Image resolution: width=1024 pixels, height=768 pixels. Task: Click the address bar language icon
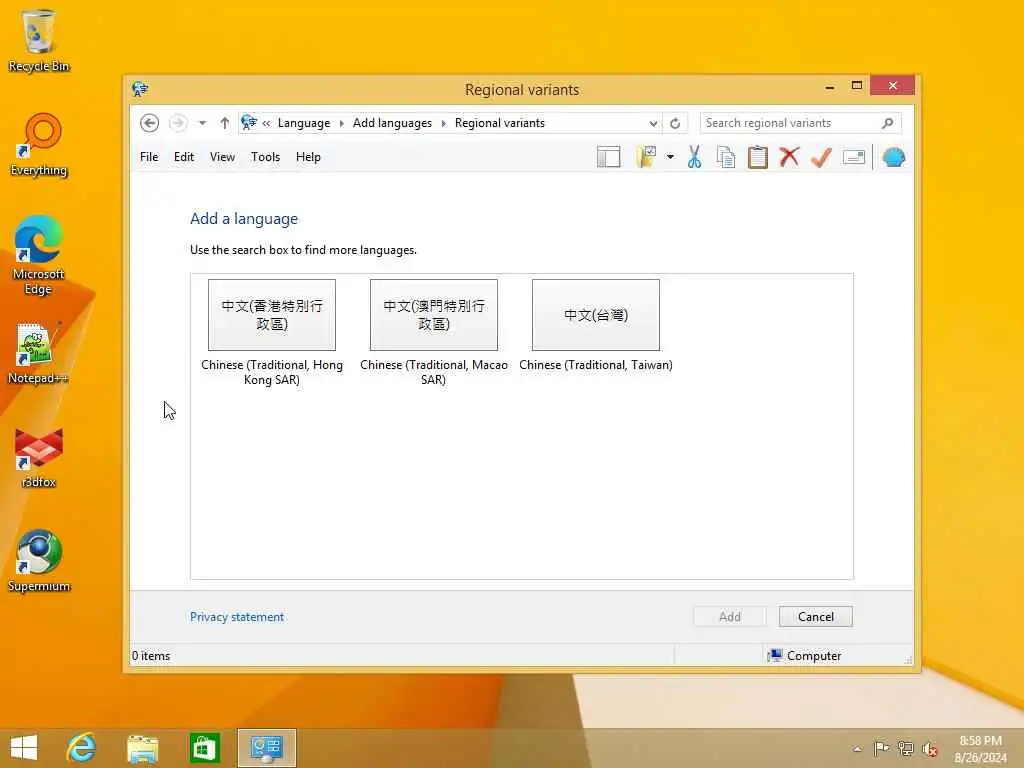(x=249, y=122)
